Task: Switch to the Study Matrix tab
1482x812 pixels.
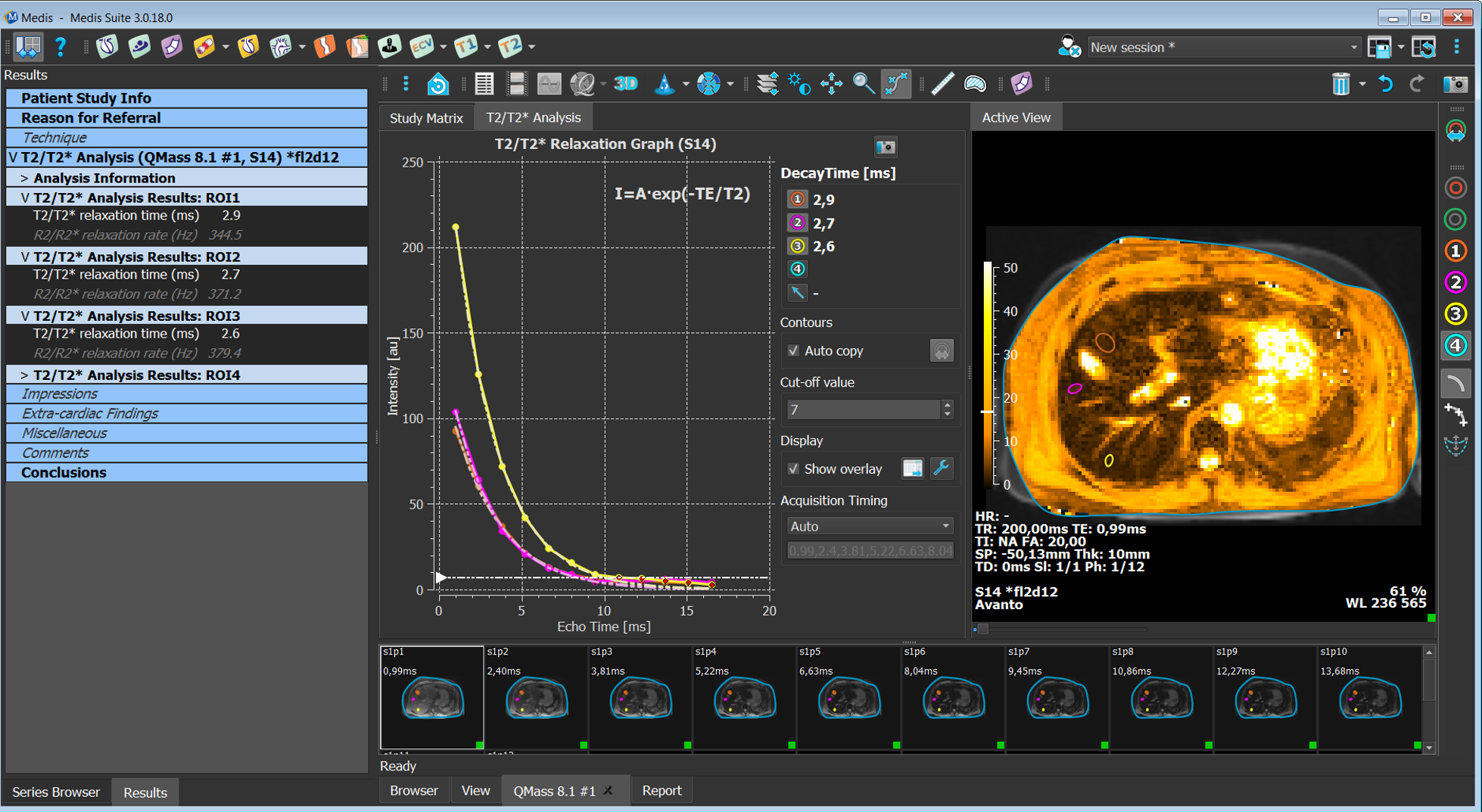Action: (426, 118)
